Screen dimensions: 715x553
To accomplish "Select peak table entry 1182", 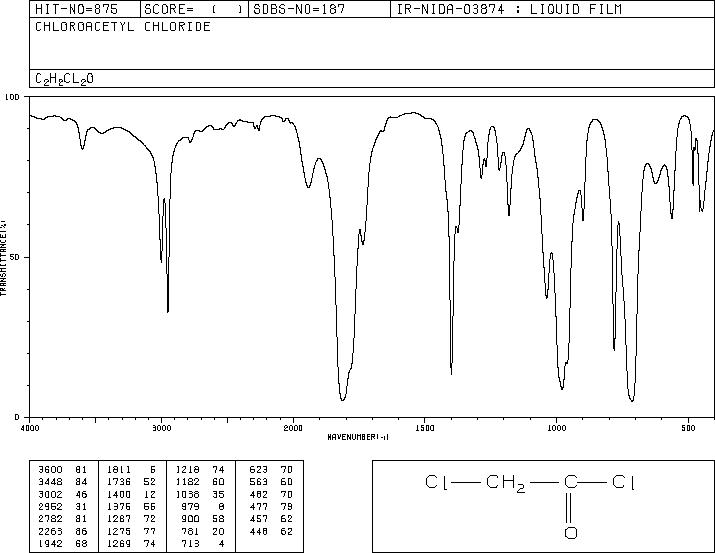I will point(187,482).
